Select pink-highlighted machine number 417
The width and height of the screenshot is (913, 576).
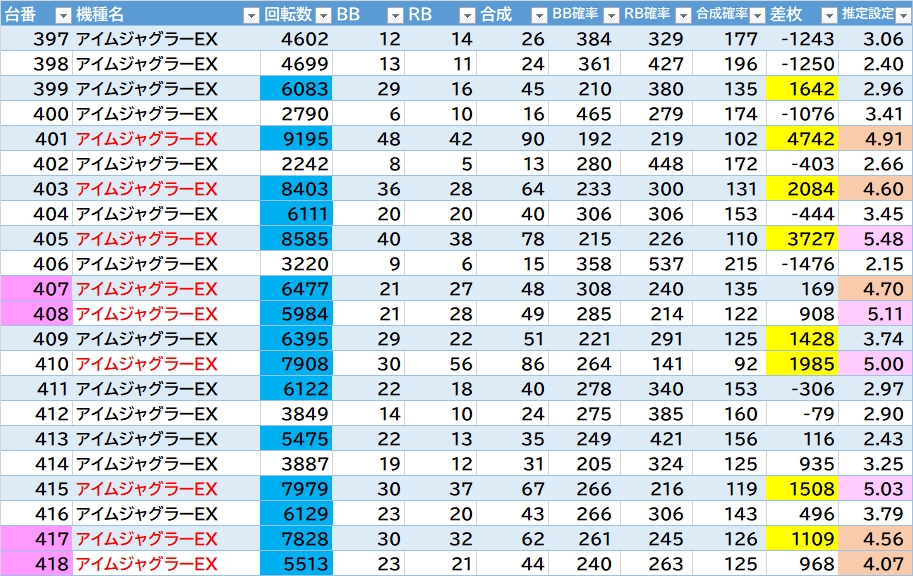coord(36,538)
